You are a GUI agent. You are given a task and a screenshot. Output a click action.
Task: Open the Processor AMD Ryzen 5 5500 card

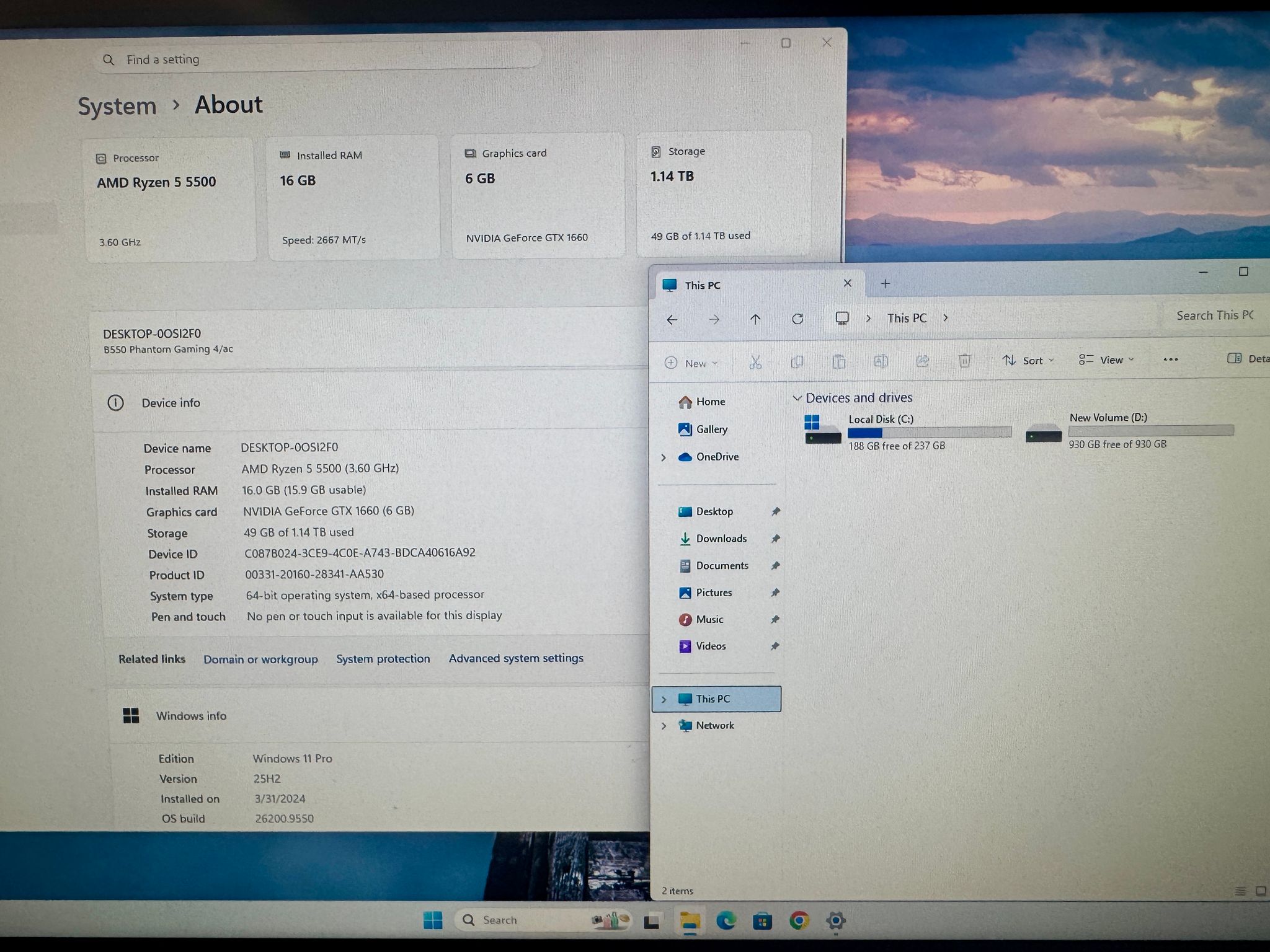[x=170, y=200]
